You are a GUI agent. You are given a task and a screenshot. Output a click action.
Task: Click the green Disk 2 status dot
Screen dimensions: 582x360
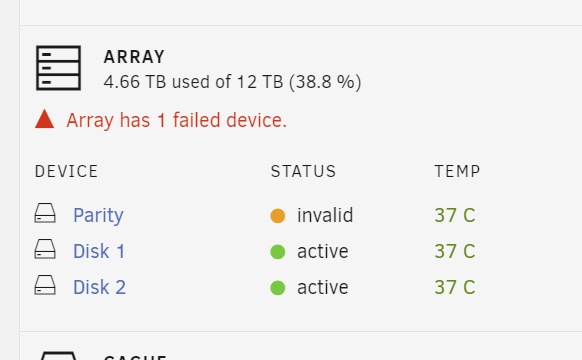(278, 288)
